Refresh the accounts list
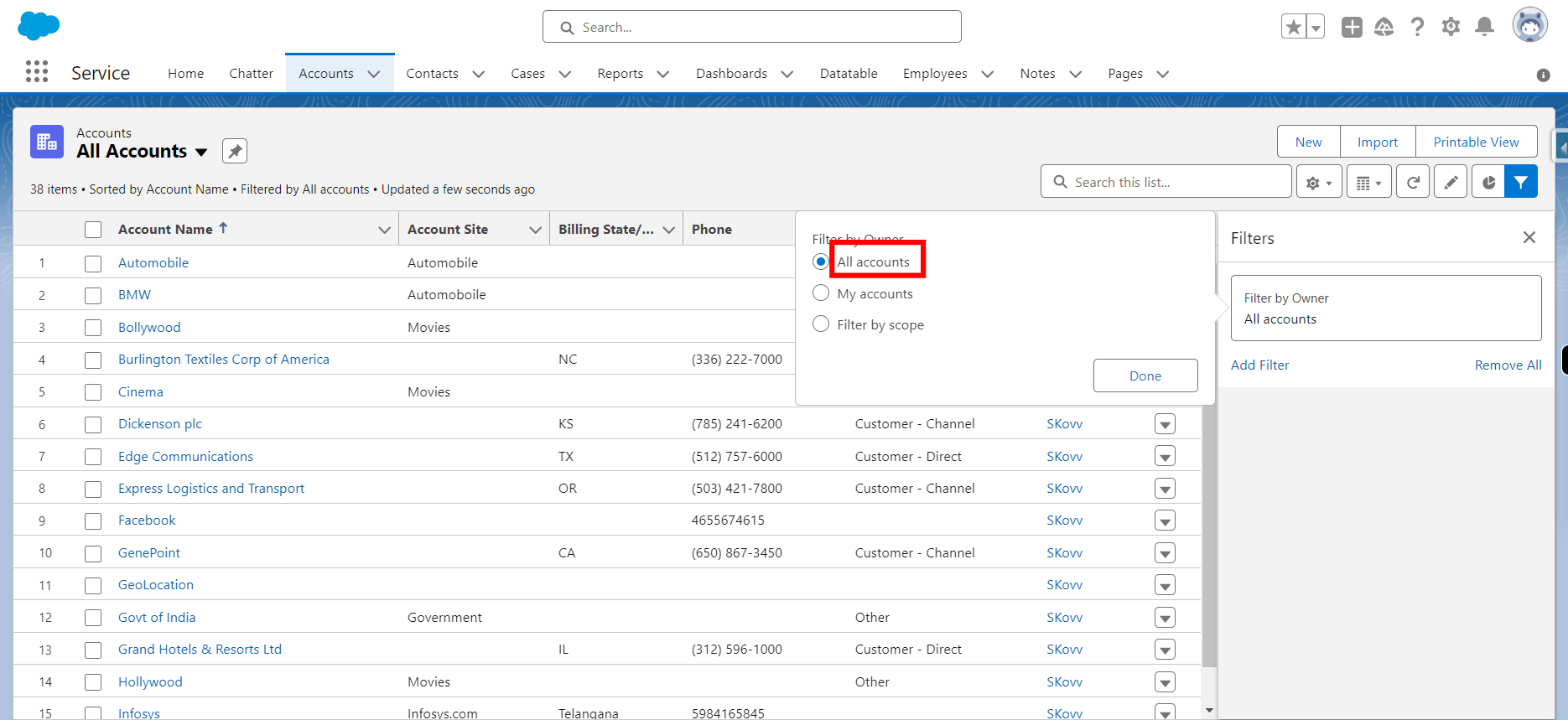1568x720 pixels. pyautogui.click(x=1413, y=182)
